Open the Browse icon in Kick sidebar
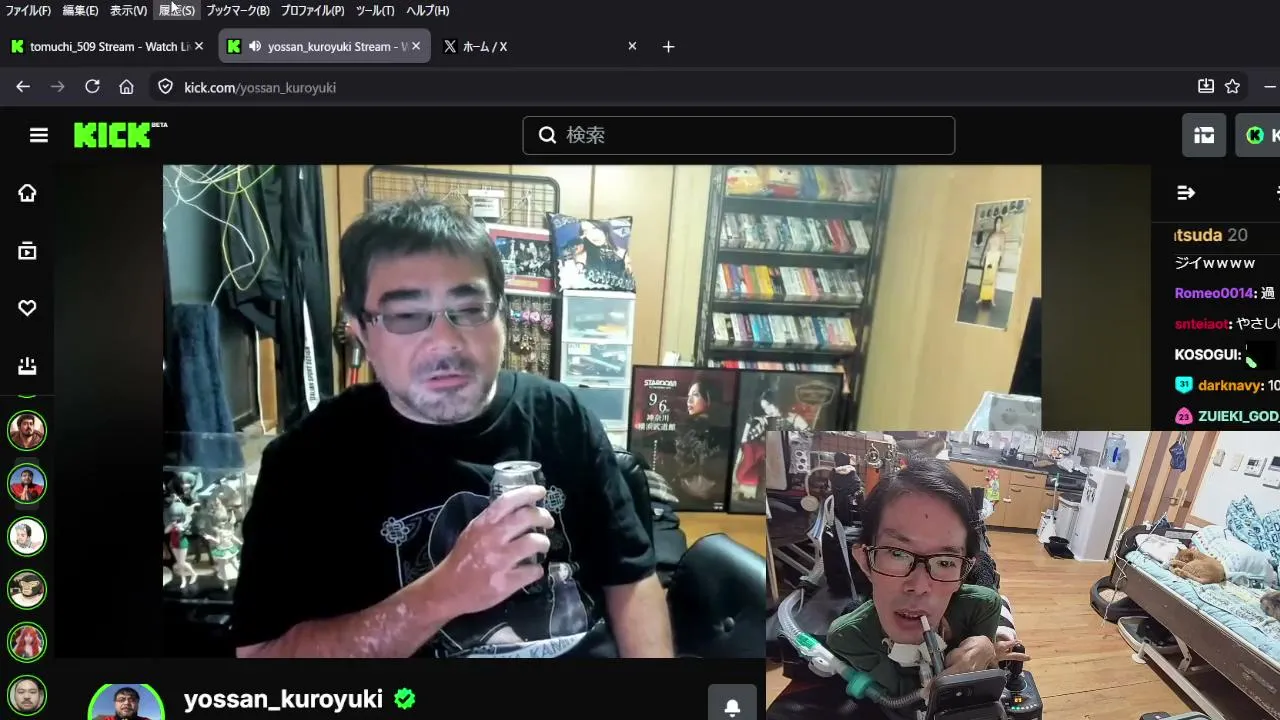The width and height of the screenshot is (1280, 720). pos(27,251)
